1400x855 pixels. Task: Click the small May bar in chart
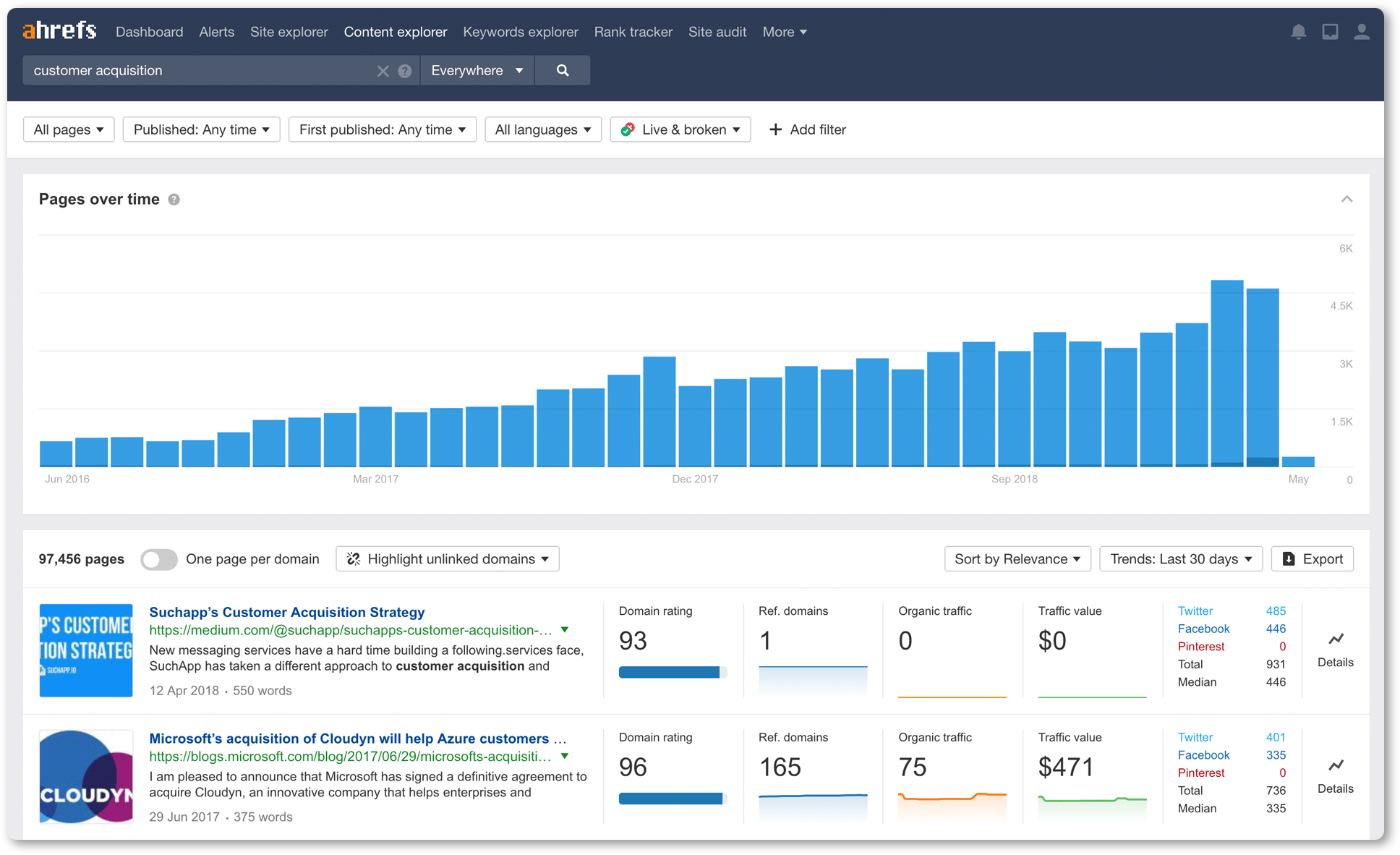click(1298, 461)
